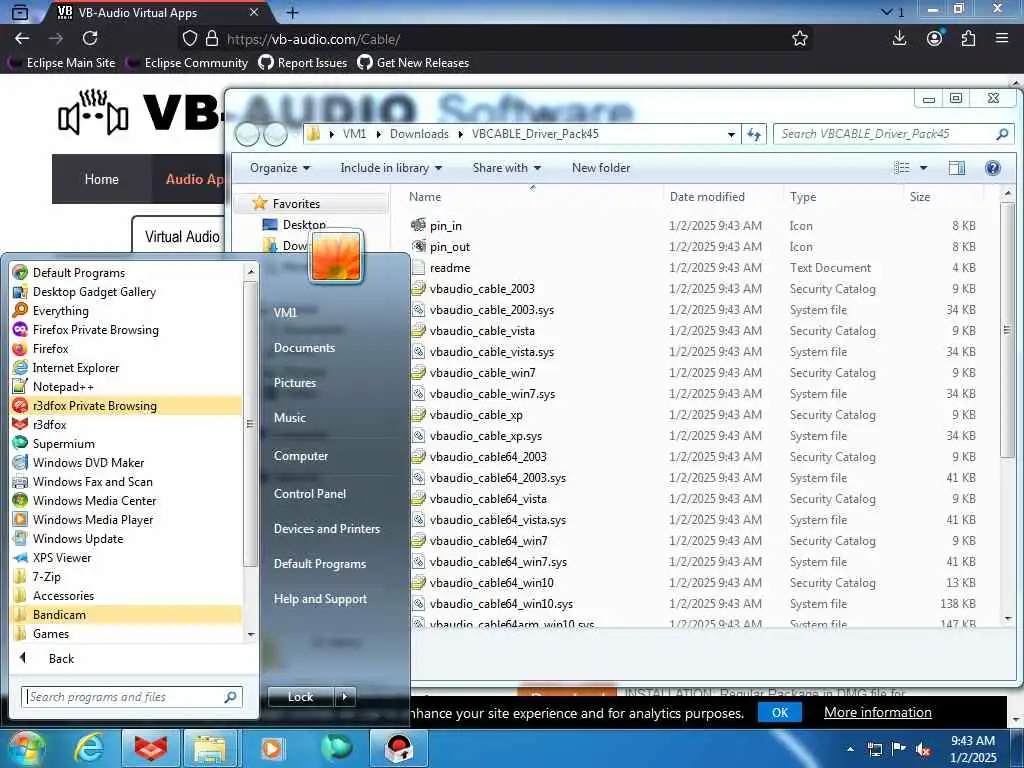Click the Lock button in the start menu

point(300,696)
